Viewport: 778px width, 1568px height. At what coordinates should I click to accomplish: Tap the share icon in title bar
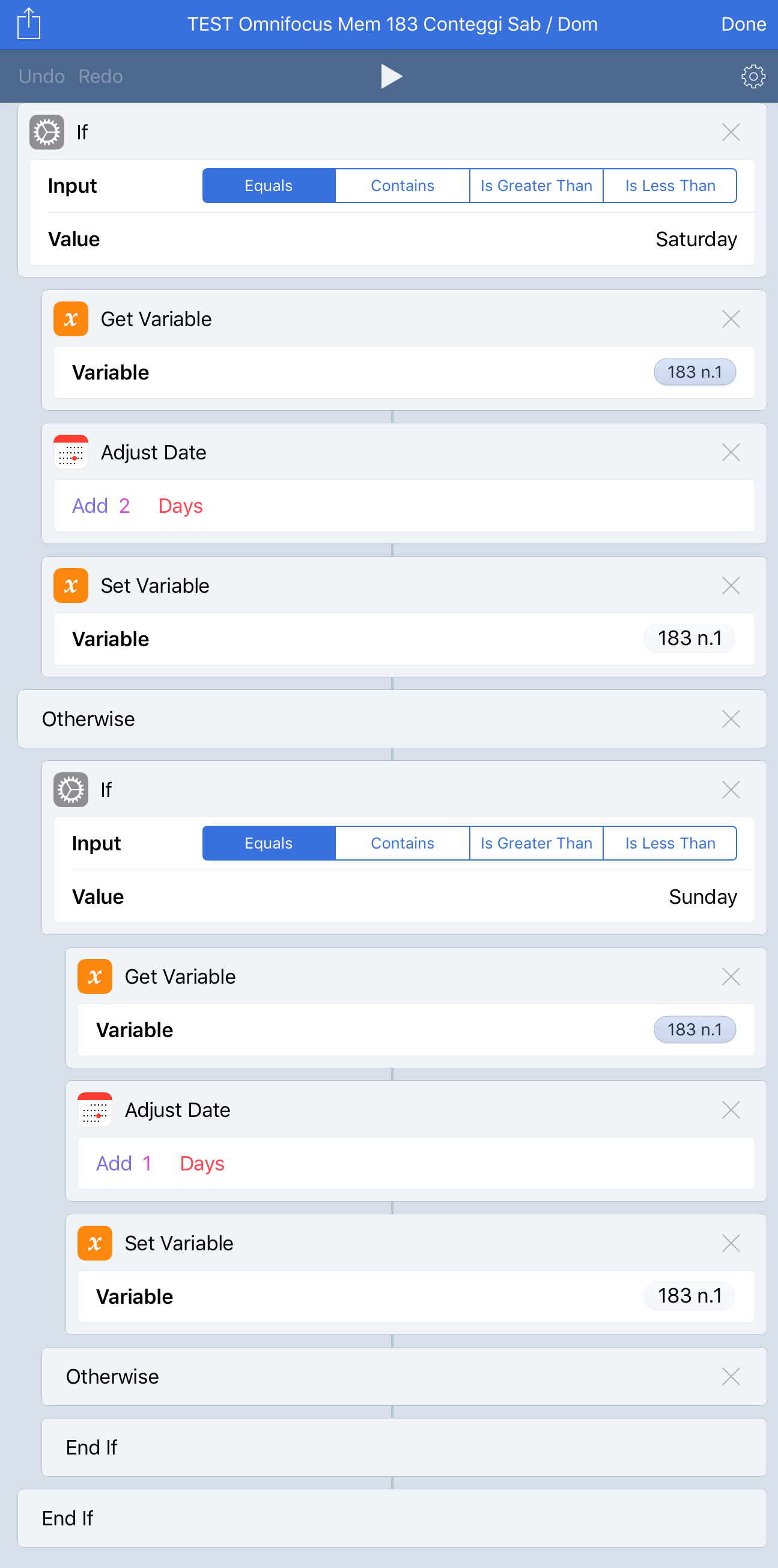pyautogui.click(x=29, y=24)
